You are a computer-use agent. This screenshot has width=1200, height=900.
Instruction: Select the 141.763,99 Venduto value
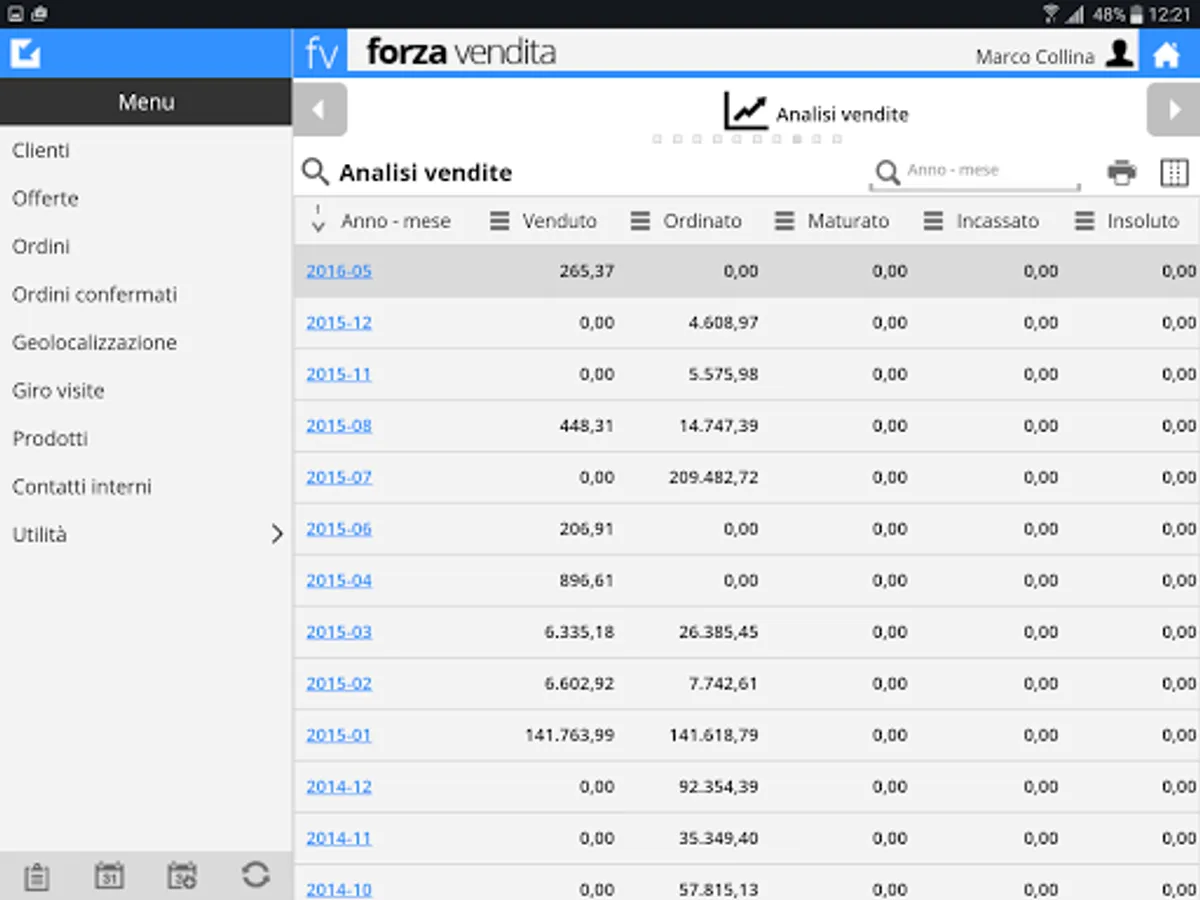pyautogui.click(x=569, y=735)
